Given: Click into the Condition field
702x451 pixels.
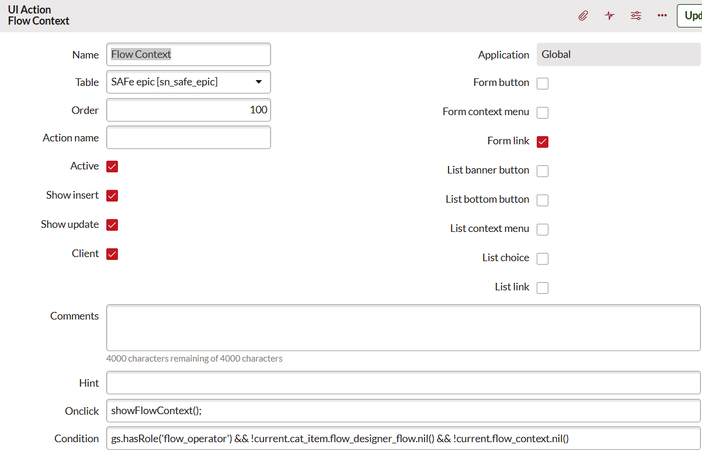Looking at the screenshot, I should [x=403, y=438].
